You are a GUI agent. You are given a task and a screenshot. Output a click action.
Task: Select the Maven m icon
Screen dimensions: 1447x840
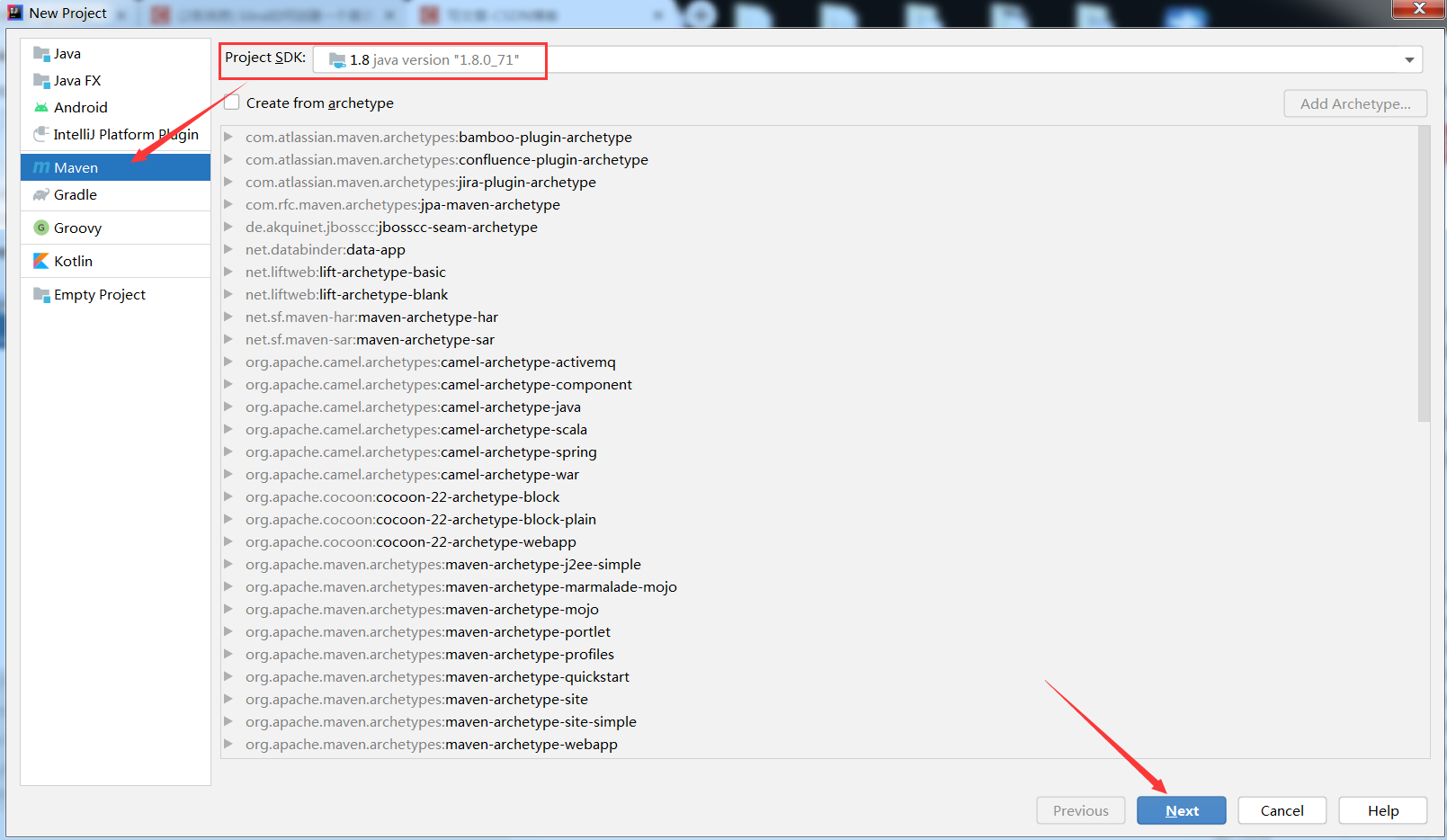click(x=41, y=167)
